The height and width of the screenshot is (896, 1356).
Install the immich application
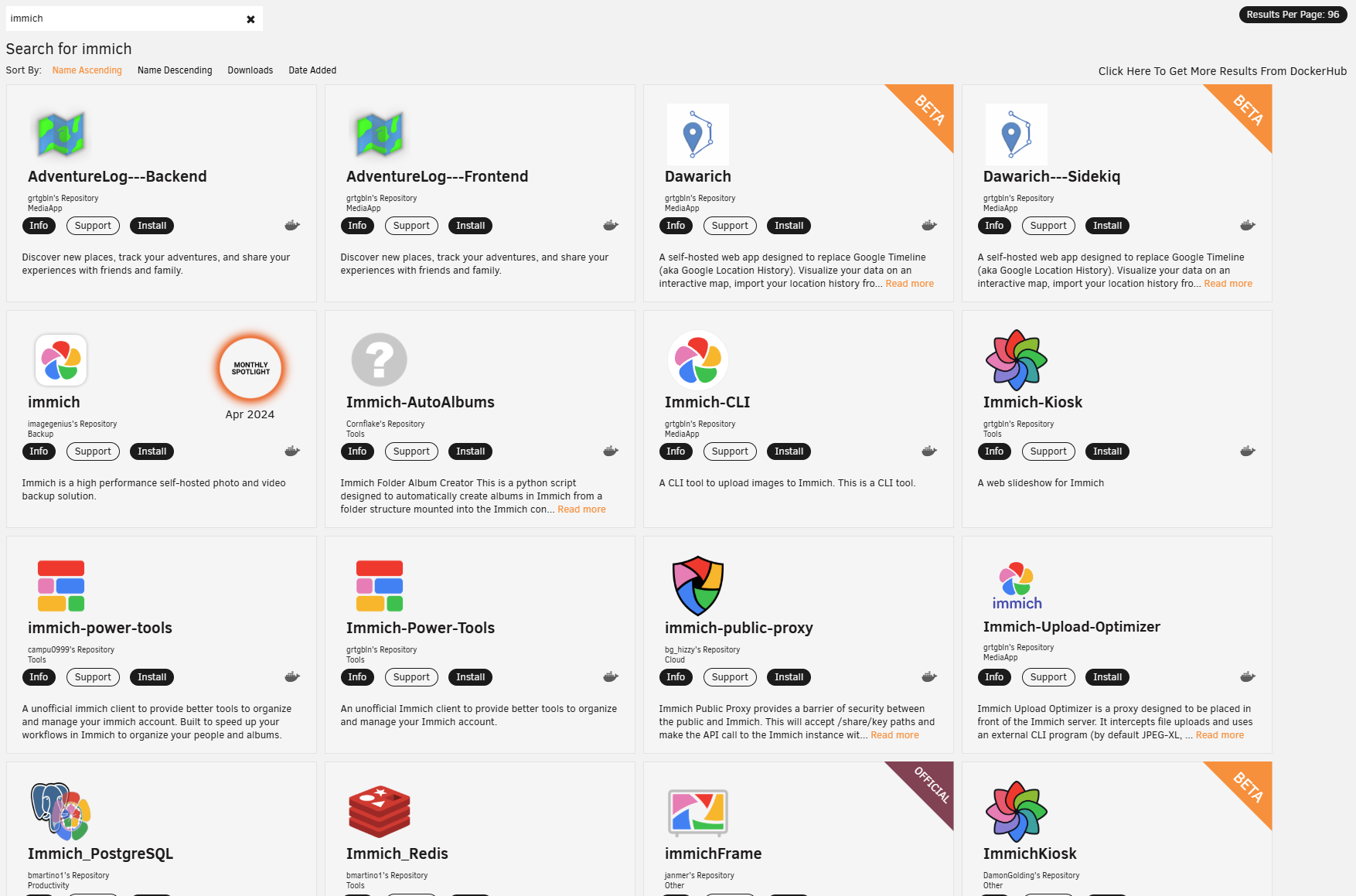152,451
